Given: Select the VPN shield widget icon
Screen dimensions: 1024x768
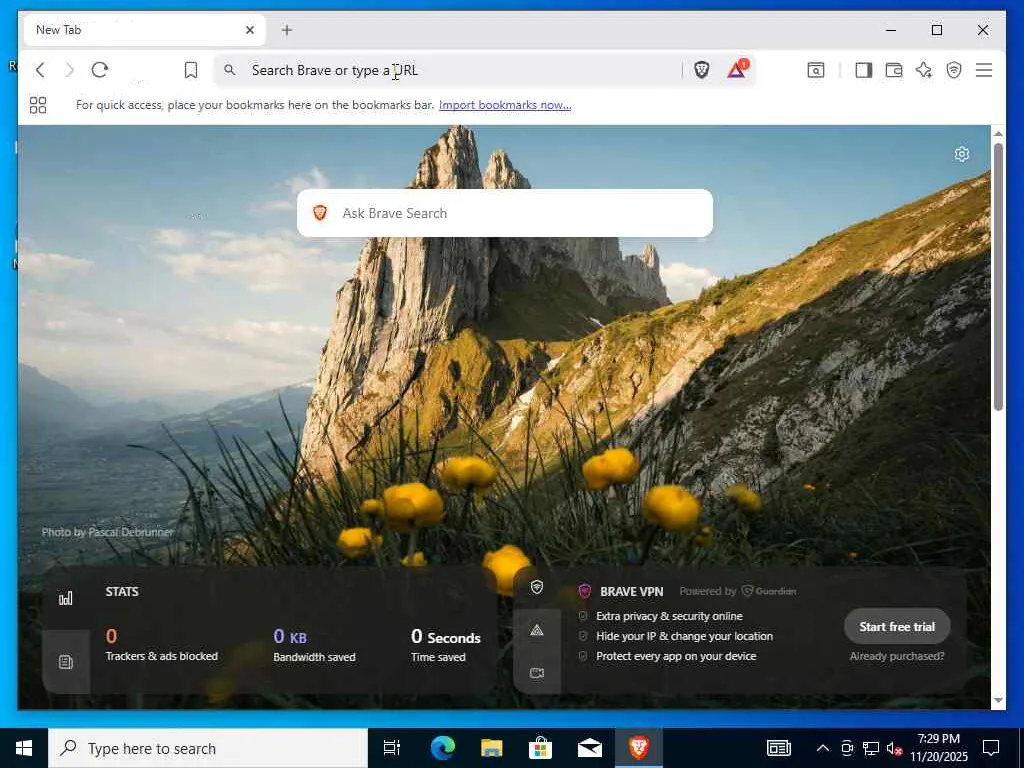Looking at the screenshot, I should 537,587.
